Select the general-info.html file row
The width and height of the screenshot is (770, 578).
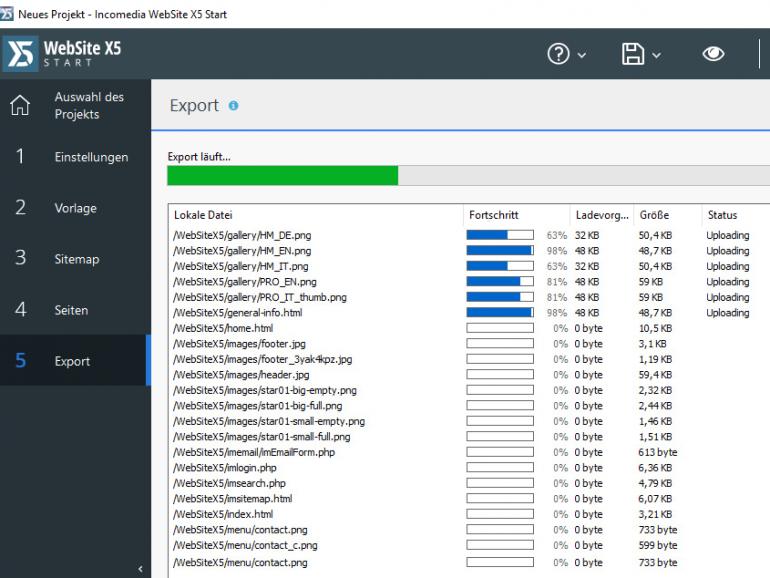238,313
